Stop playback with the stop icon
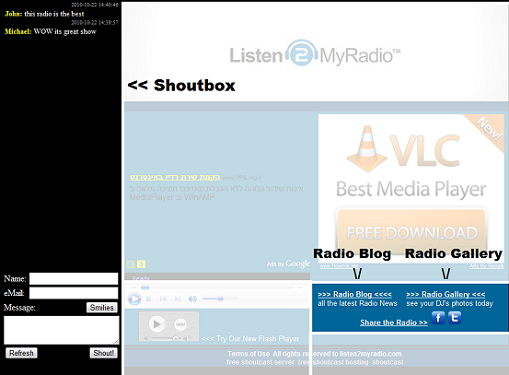509x375 pixels. pos(149,299)
